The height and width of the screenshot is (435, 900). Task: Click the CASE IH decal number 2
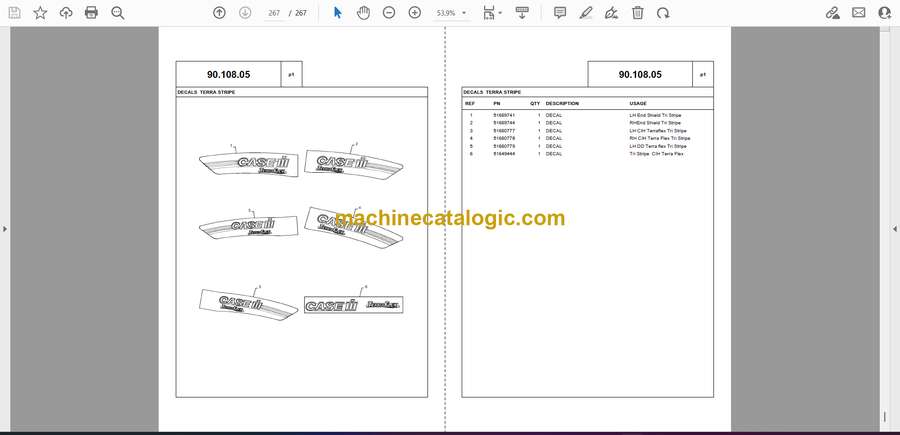click(353, 163)
